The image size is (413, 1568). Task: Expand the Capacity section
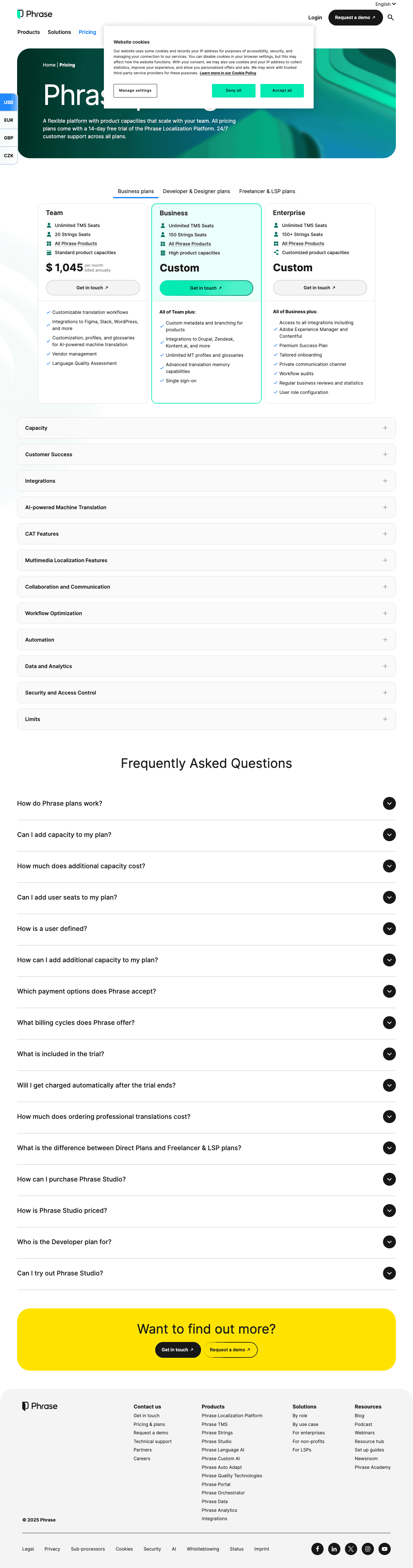pos(206,428)
